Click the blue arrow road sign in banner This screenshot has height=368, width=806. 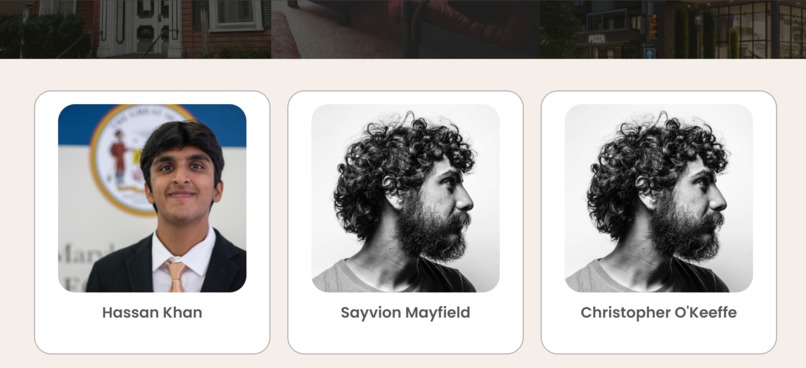[x=649, y=52]
